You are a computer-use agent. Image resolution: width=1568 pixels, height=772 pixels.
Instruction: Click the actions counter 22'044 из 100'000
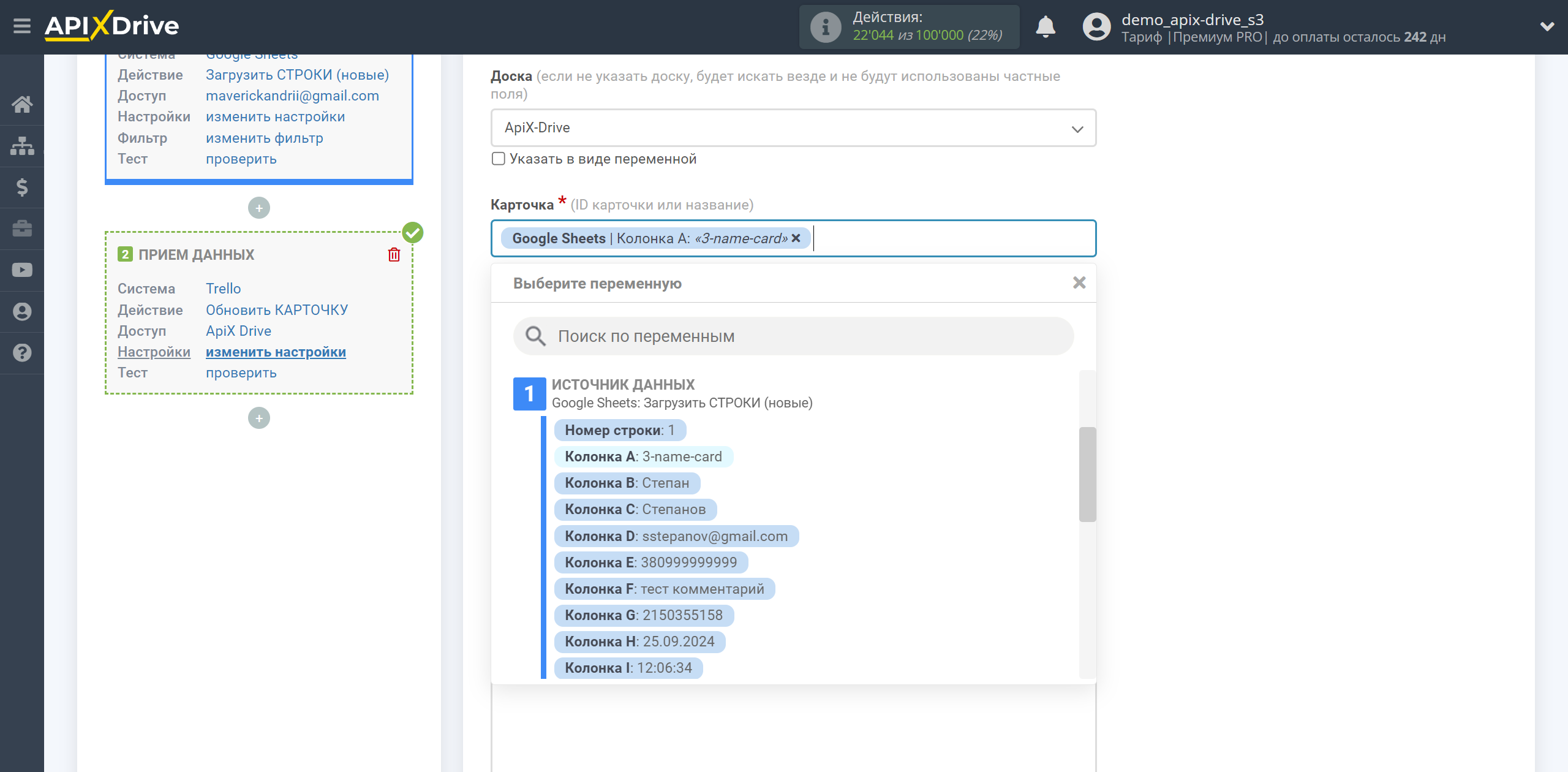click(927, 36)
